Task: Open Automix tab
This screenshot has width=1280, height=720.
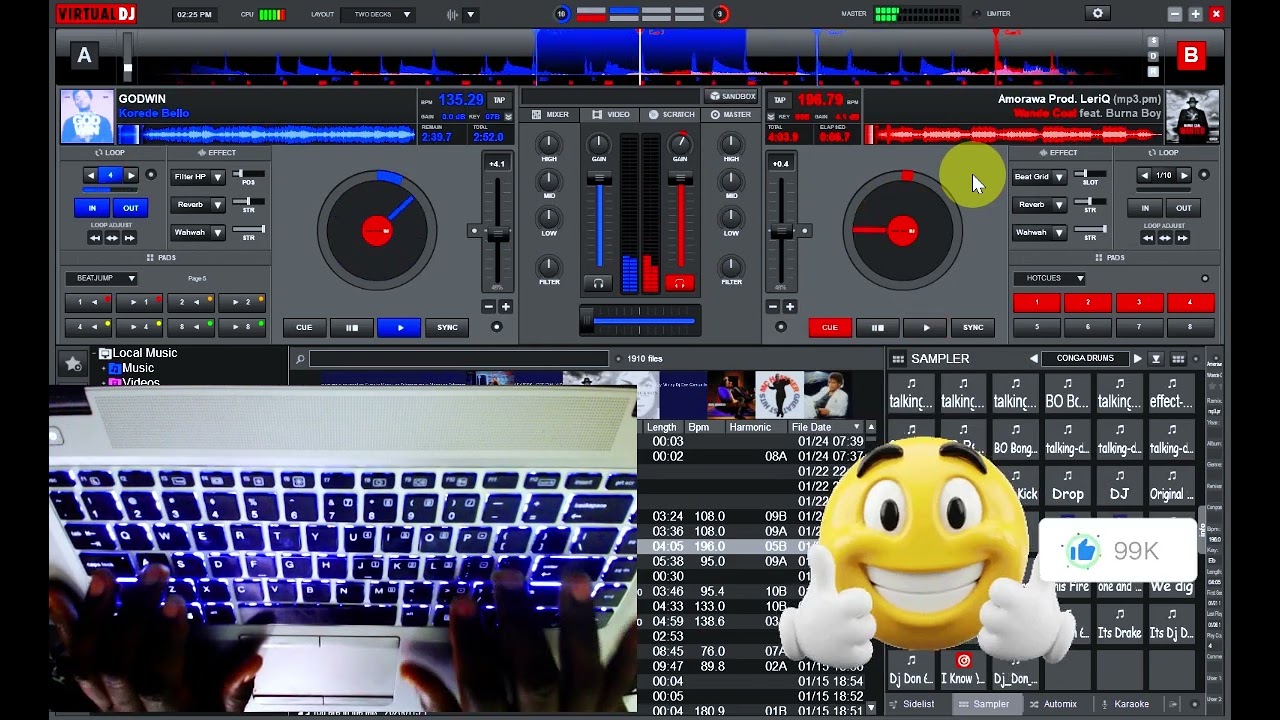Action: point(1053,704)
